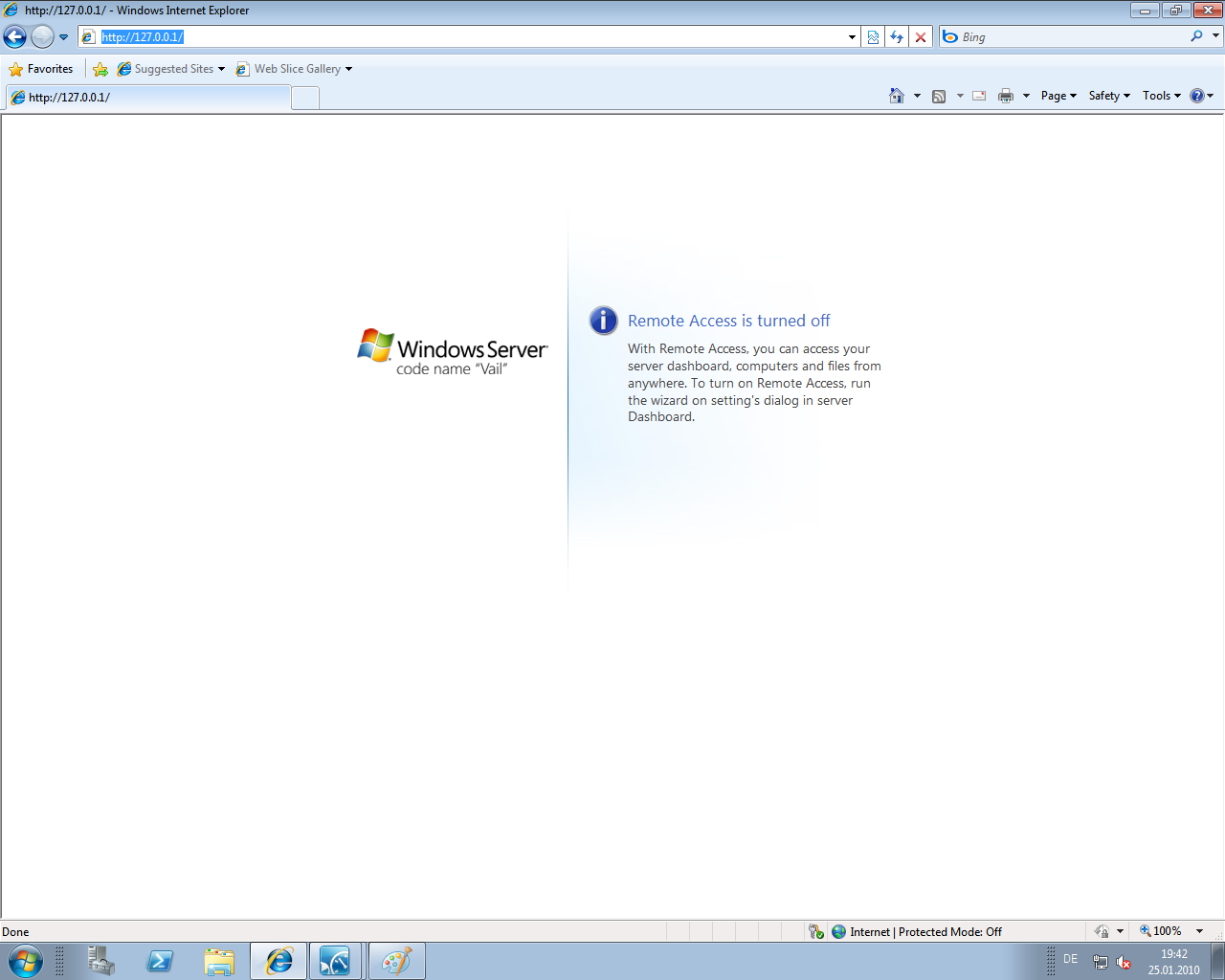Restore down the browser window

[x=1175, y=11]
